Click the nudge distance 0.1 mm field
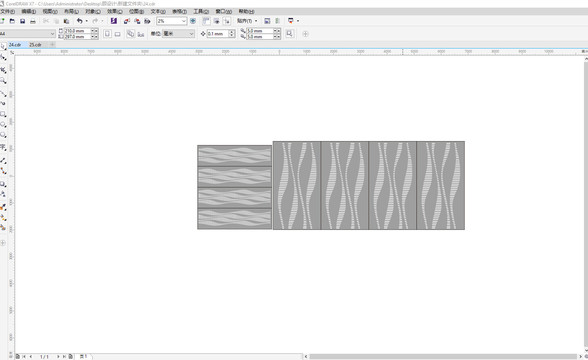Screen dimensions: 588x360 [x=218, y=34]
